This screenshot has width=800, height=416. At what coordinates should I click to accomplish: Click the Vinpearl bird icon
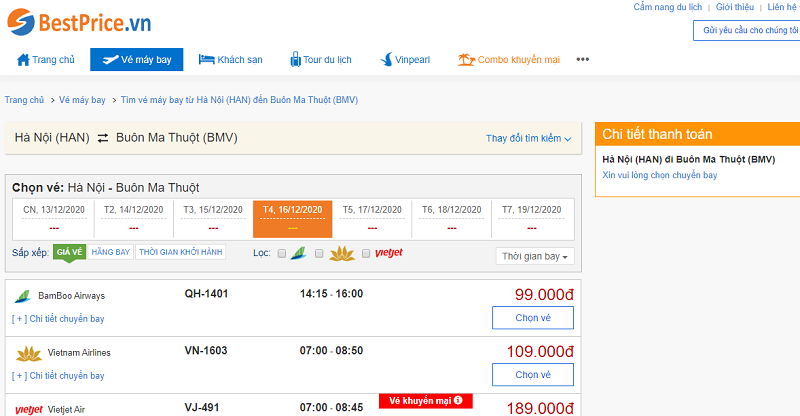387,60
